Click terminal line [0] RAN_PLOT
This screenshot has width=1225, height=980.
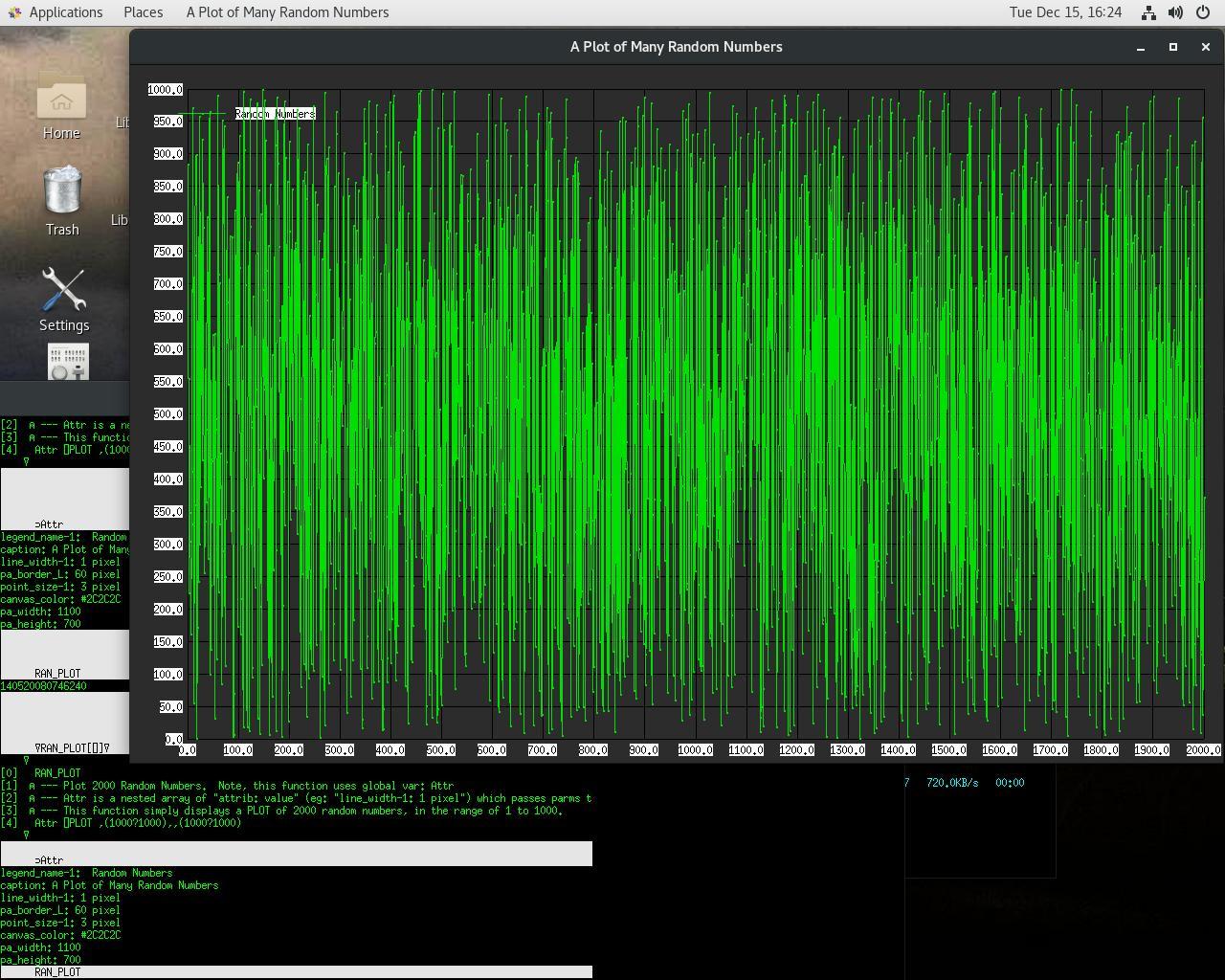tap(41, 773)
